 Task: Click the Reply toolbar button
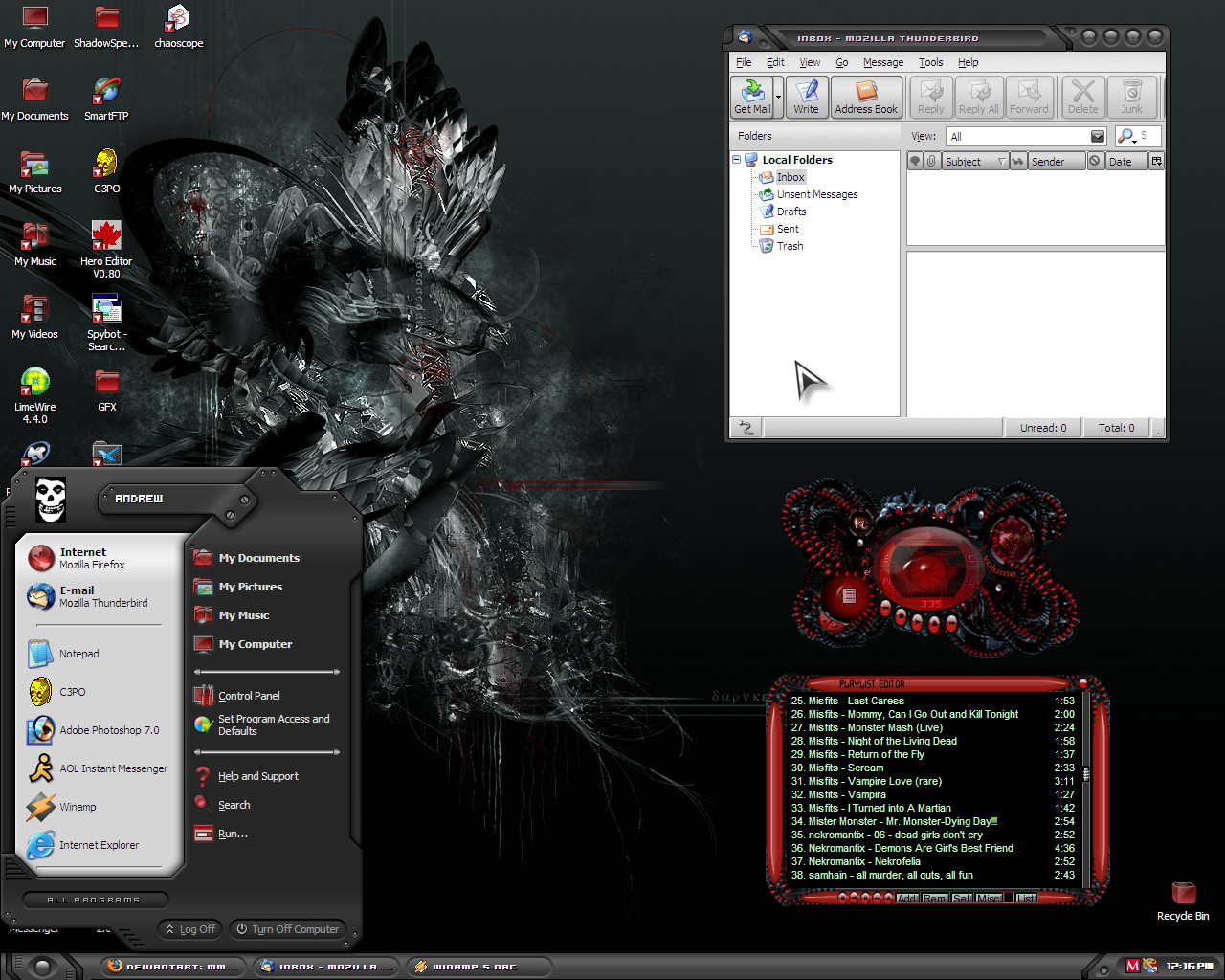pos(930,97)
